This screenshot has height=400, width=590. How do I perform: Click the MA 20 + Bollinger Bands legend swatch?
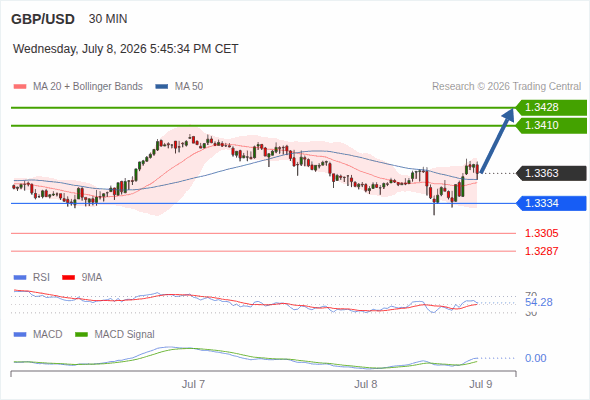(20, 87)
